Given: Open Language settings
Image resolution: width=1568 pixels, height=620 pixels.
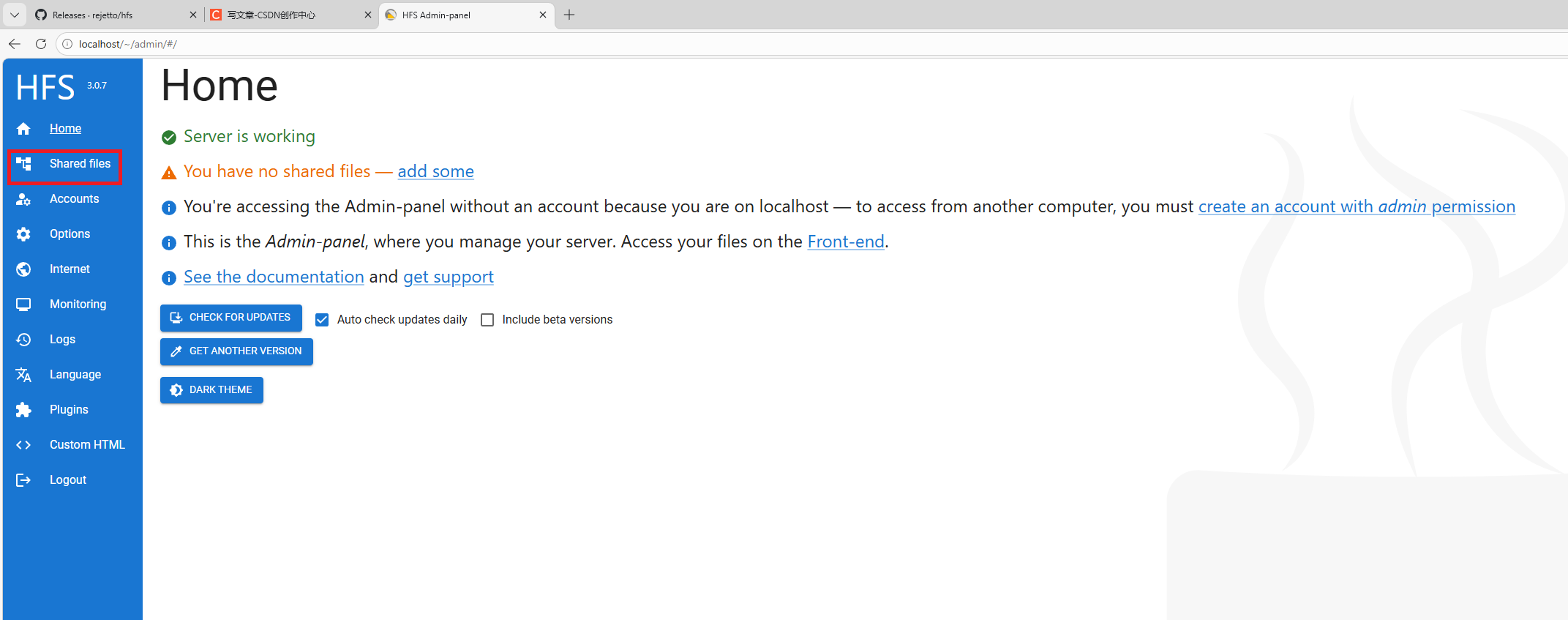Looking at the screenshot, I should [75, 375].
